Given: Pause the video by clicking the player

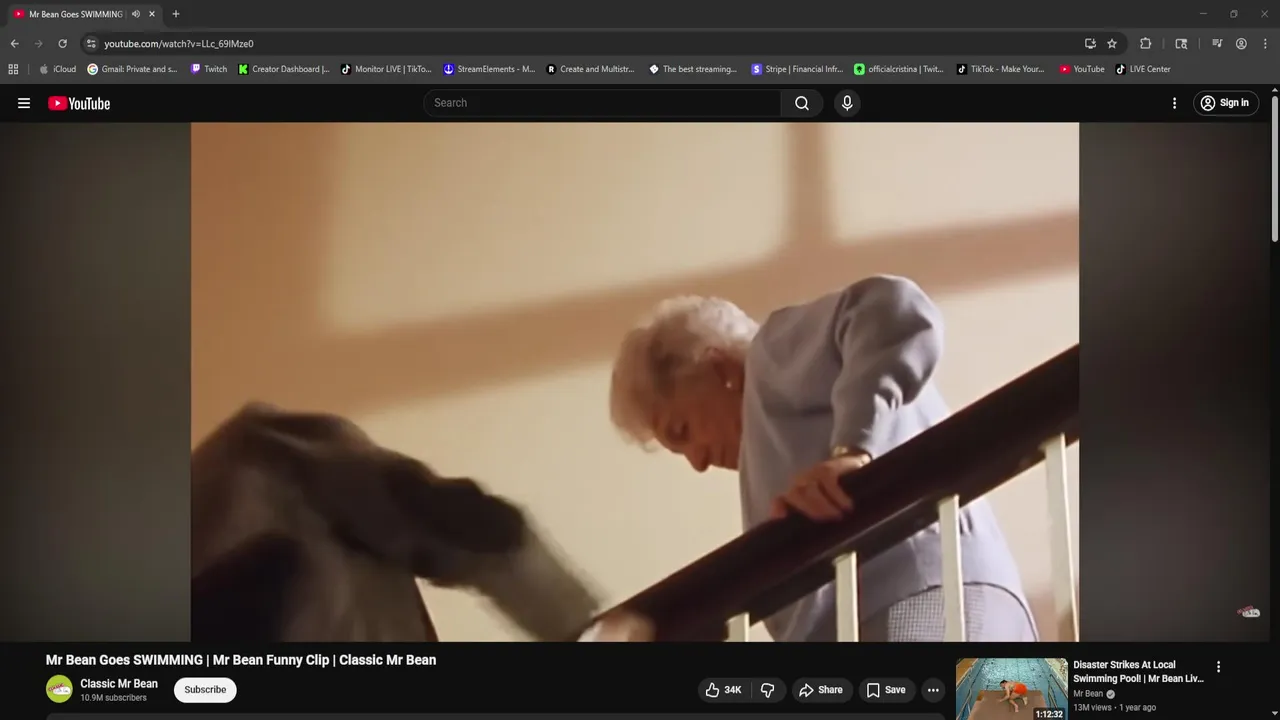Looking at the screenshot, I should pyautogui.click(x=634, y=381).
